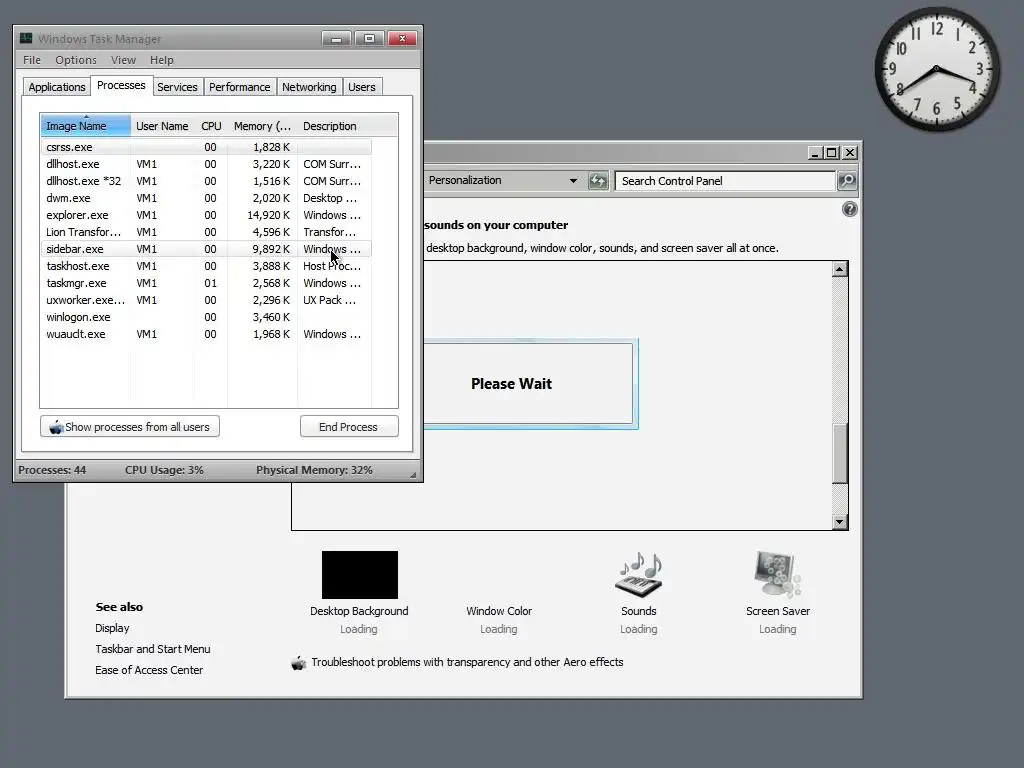Select the uxworker.exe process row
The image size is (1024, 768).
tap(206, 300)
